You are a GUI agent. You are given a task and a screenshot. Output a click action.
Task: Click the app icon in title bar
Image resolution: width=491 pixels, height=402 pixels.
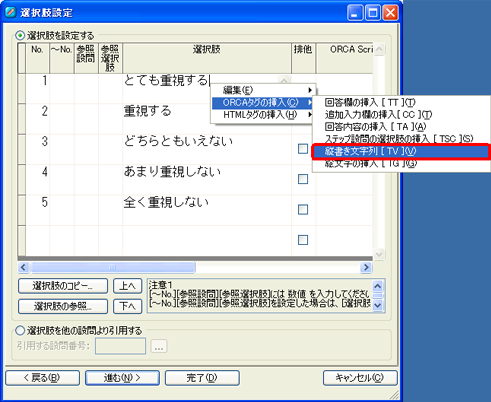[x=11, y=12]
